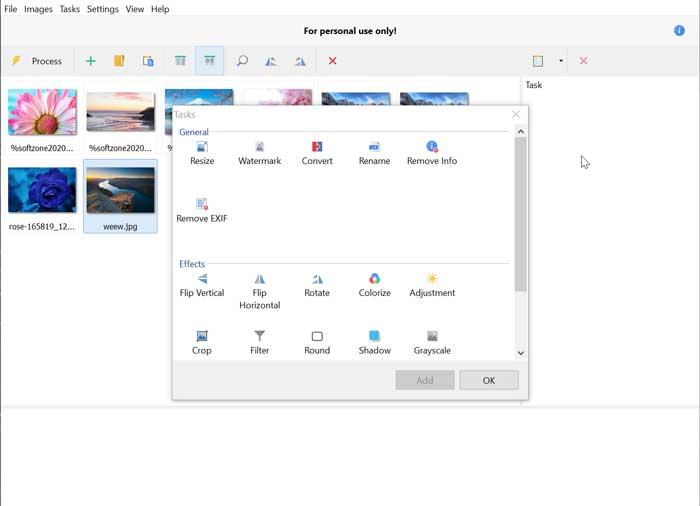Select the Crop effect
Screen dimensions: 700x506
tap(202, 343)
